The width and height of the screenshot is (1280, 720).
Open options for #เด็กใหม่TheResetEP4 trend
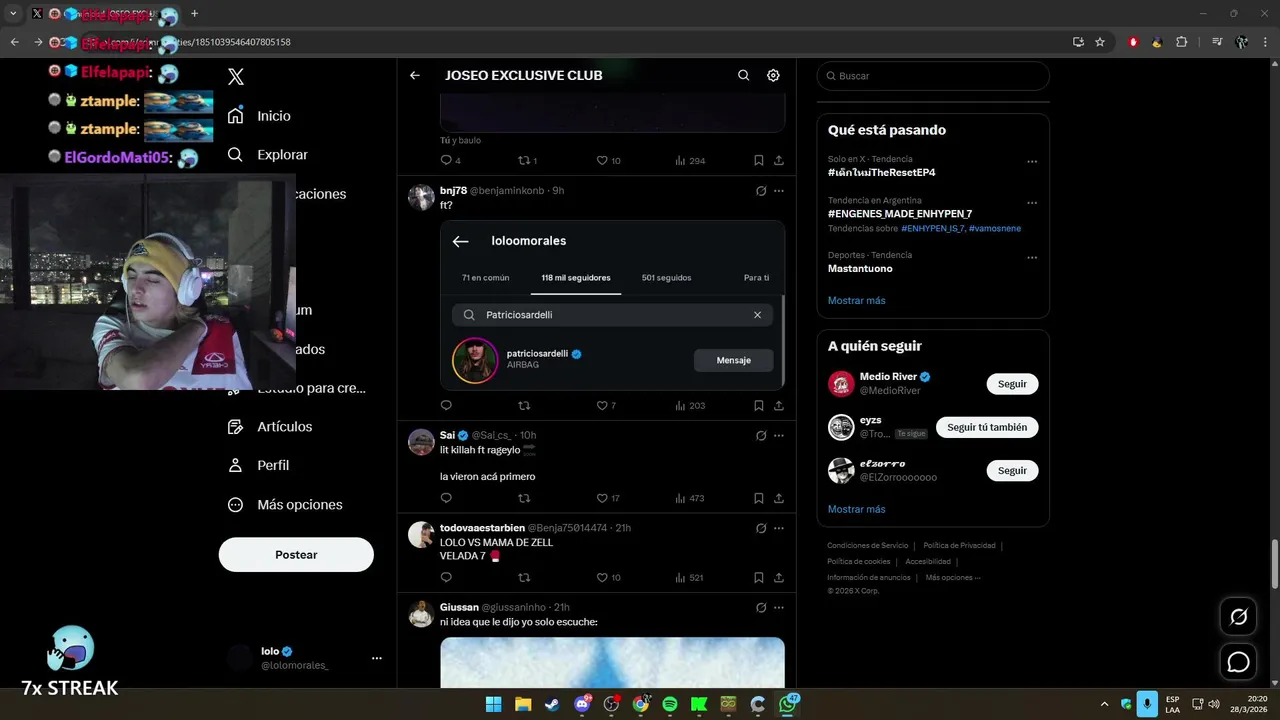[1032, 162]
